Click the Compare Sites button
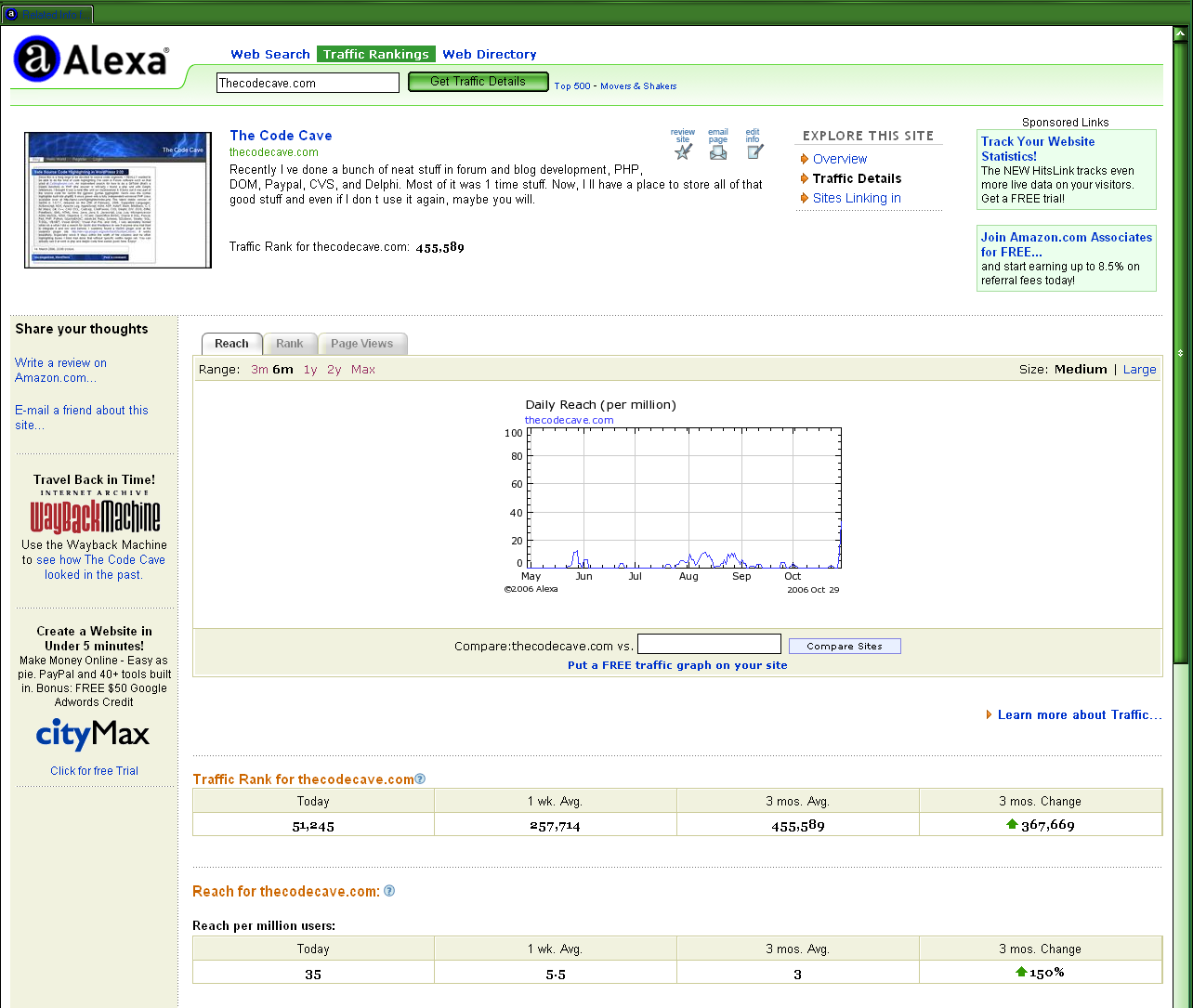 [845, 646]
